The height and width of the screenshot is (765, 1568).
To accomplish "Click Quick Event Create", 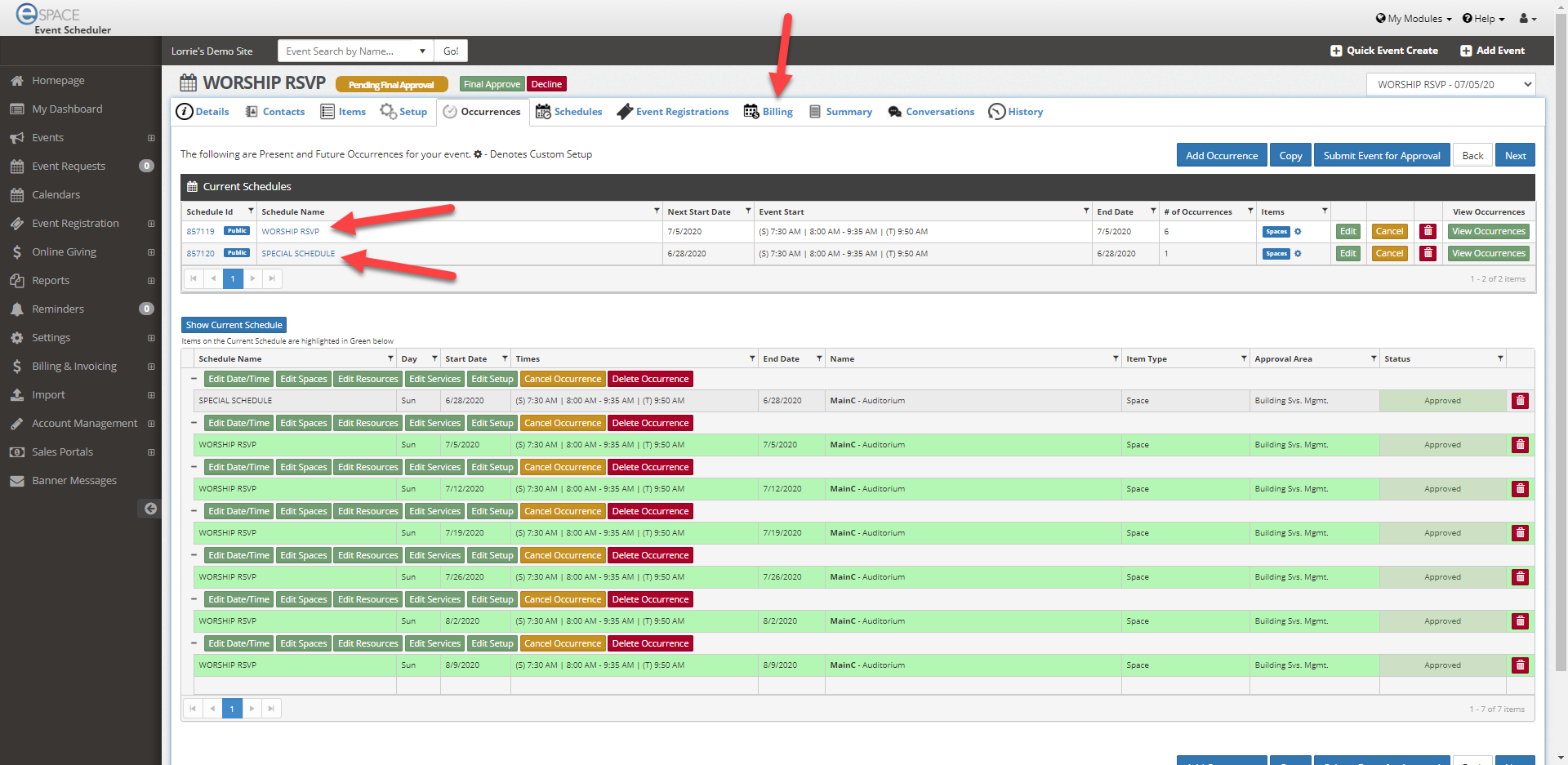I will [x=1384, y=51].
